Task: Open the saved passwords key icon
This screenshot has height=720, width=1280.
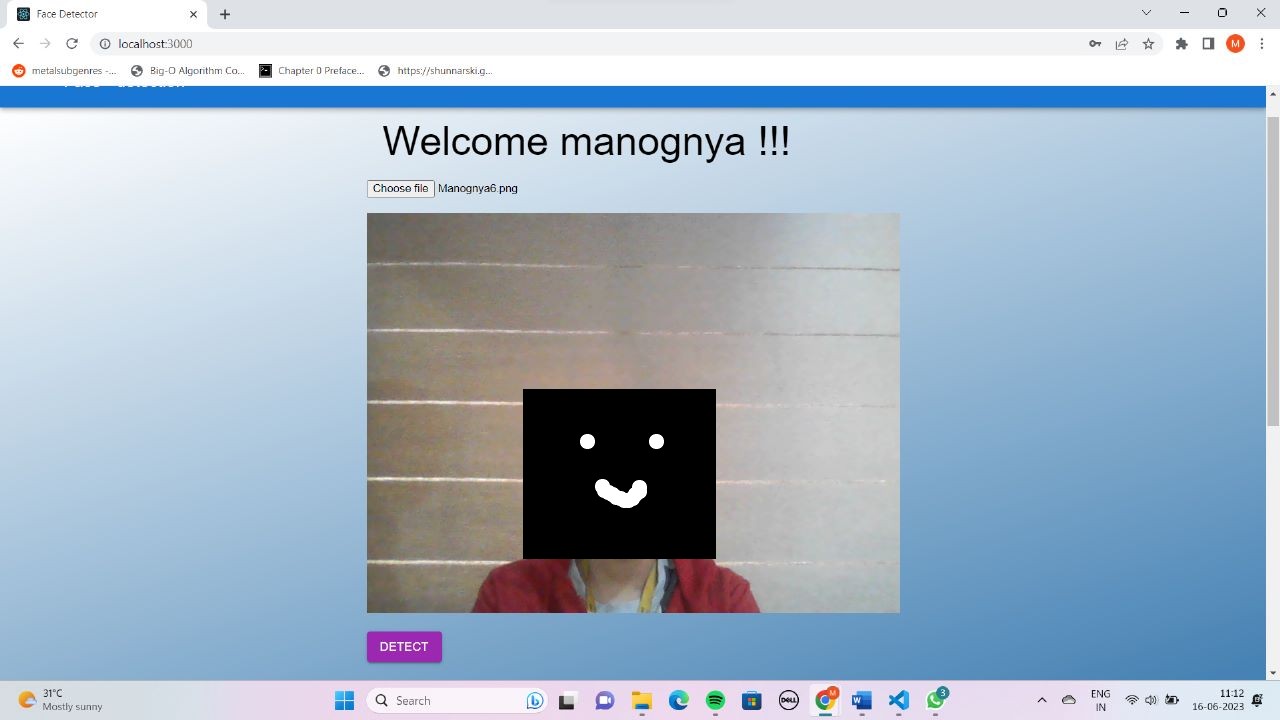Action: point(1096,44)
